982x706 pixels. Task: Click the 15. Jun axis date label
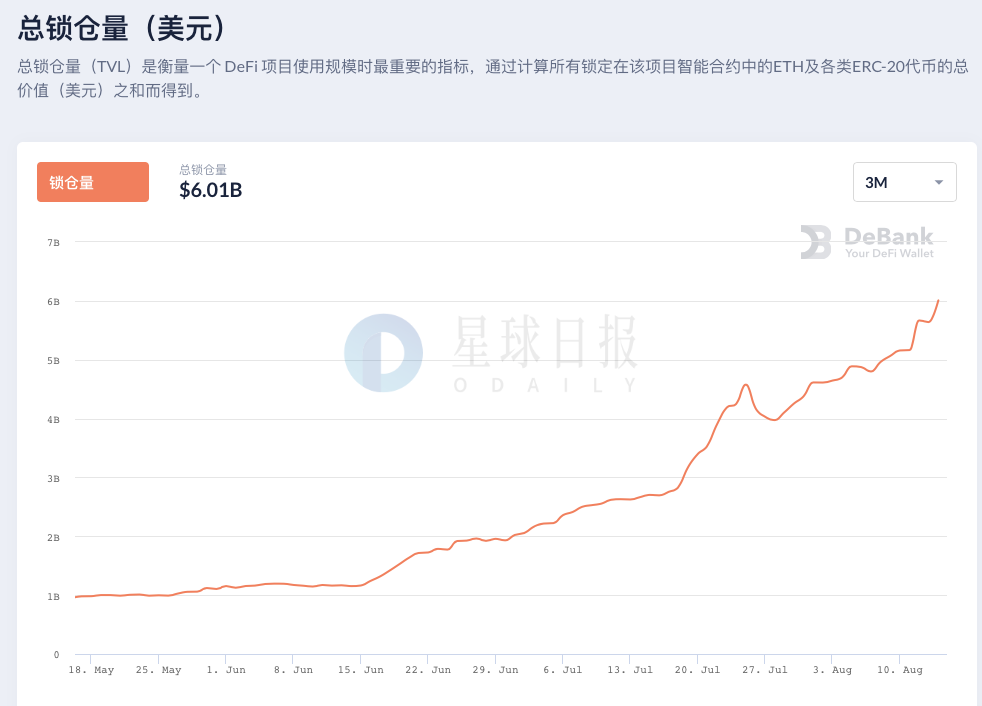(361, 670)
